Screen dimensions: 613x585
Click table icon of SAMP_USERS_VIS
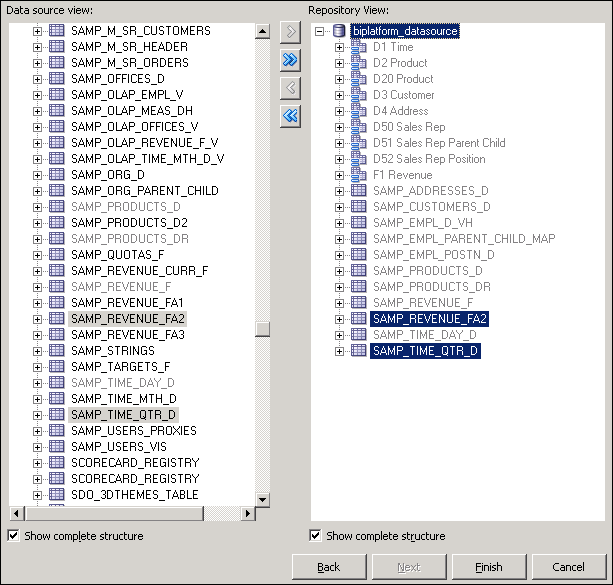[x=57, y=446]
